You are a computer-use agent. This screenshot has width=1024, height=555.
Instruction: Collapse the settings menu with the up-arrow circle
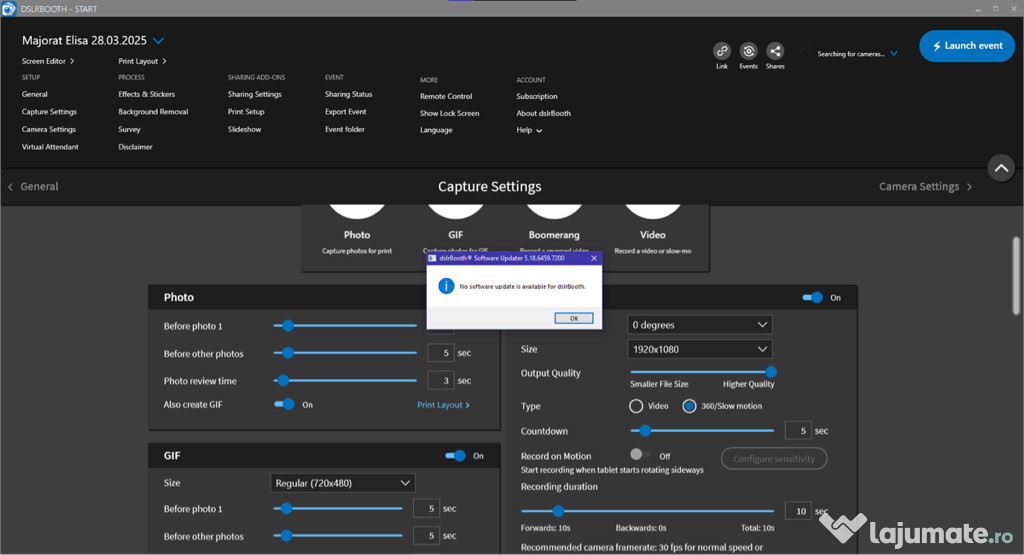(x=1000, y=168)
